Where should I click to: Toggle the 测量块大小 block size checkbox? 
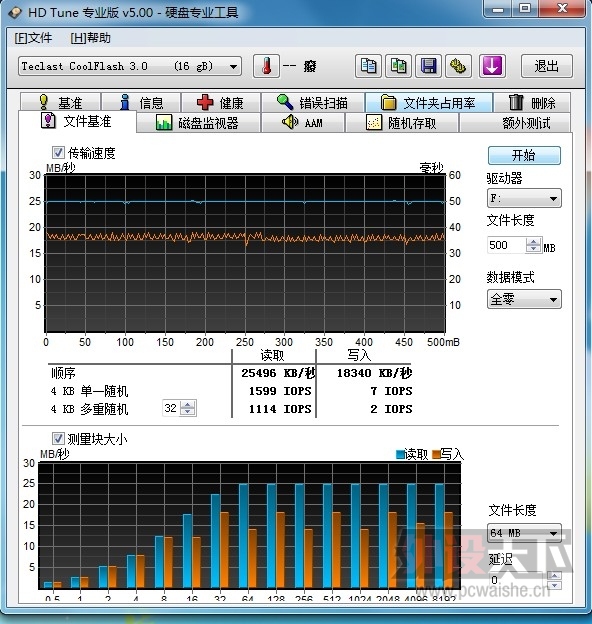(58, 439)
